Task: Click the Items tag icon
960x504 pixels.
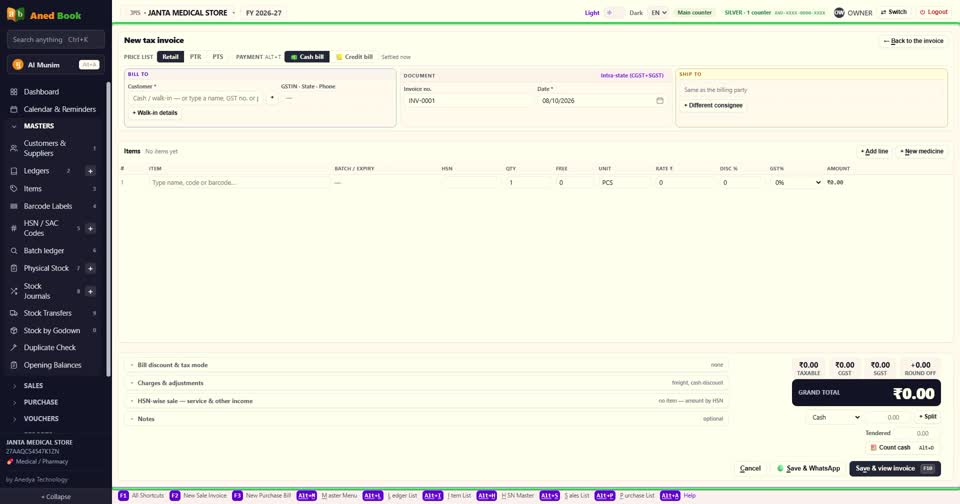Action: 14,189
